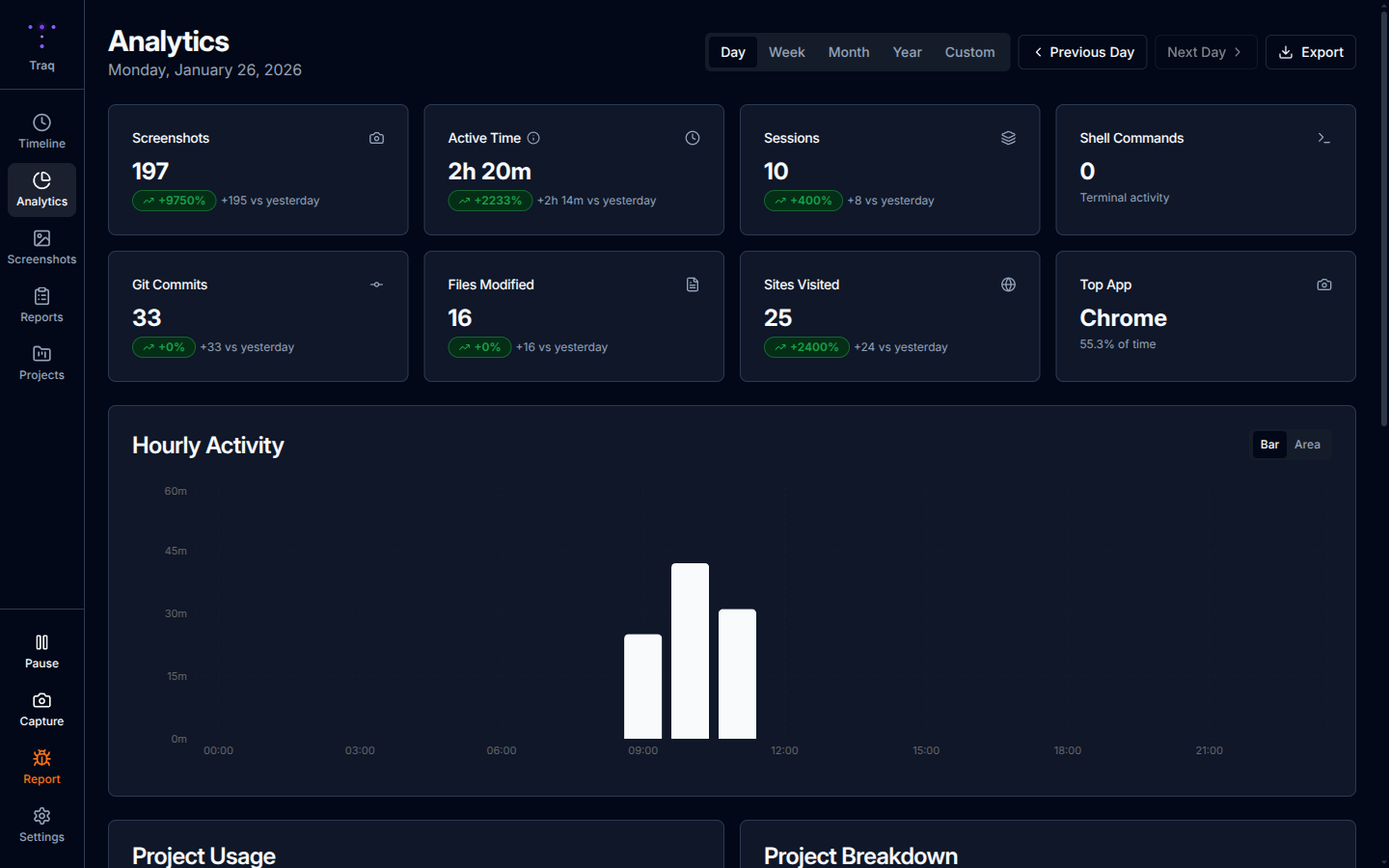Image resolution: width=1389 pixels, height=868 pixels.
Task: Switch the Hourly Activity chart to Bar view
Action: tap(1268, 445)
